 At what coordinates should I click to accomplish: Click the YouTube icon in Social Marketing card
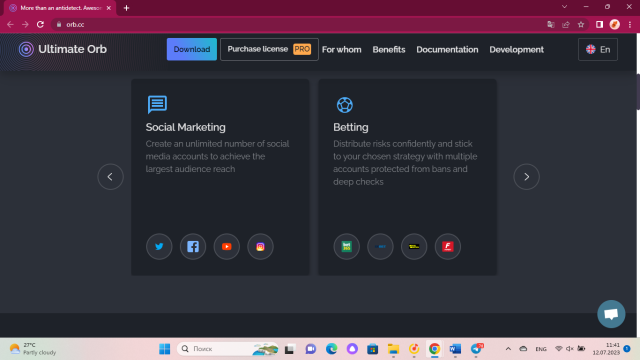[227, 247]
